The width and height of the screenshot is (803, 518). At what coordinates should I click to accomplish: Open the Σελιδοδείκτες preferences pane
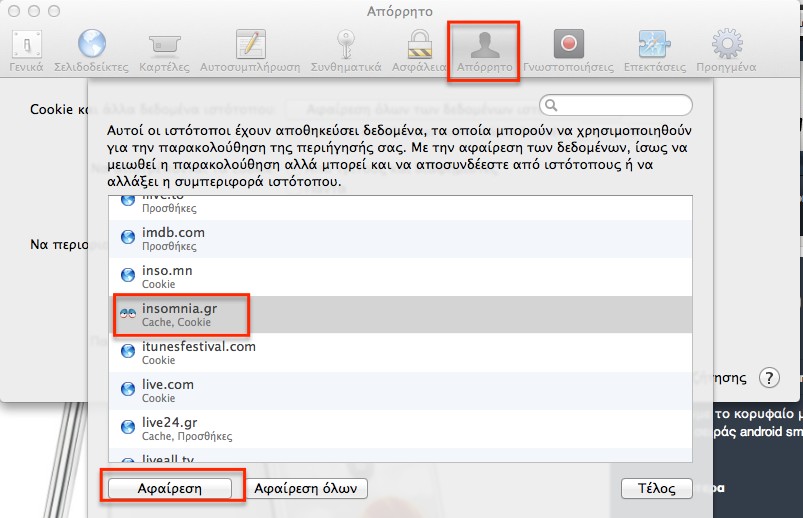pyautogui.click(x=91, y=51)
